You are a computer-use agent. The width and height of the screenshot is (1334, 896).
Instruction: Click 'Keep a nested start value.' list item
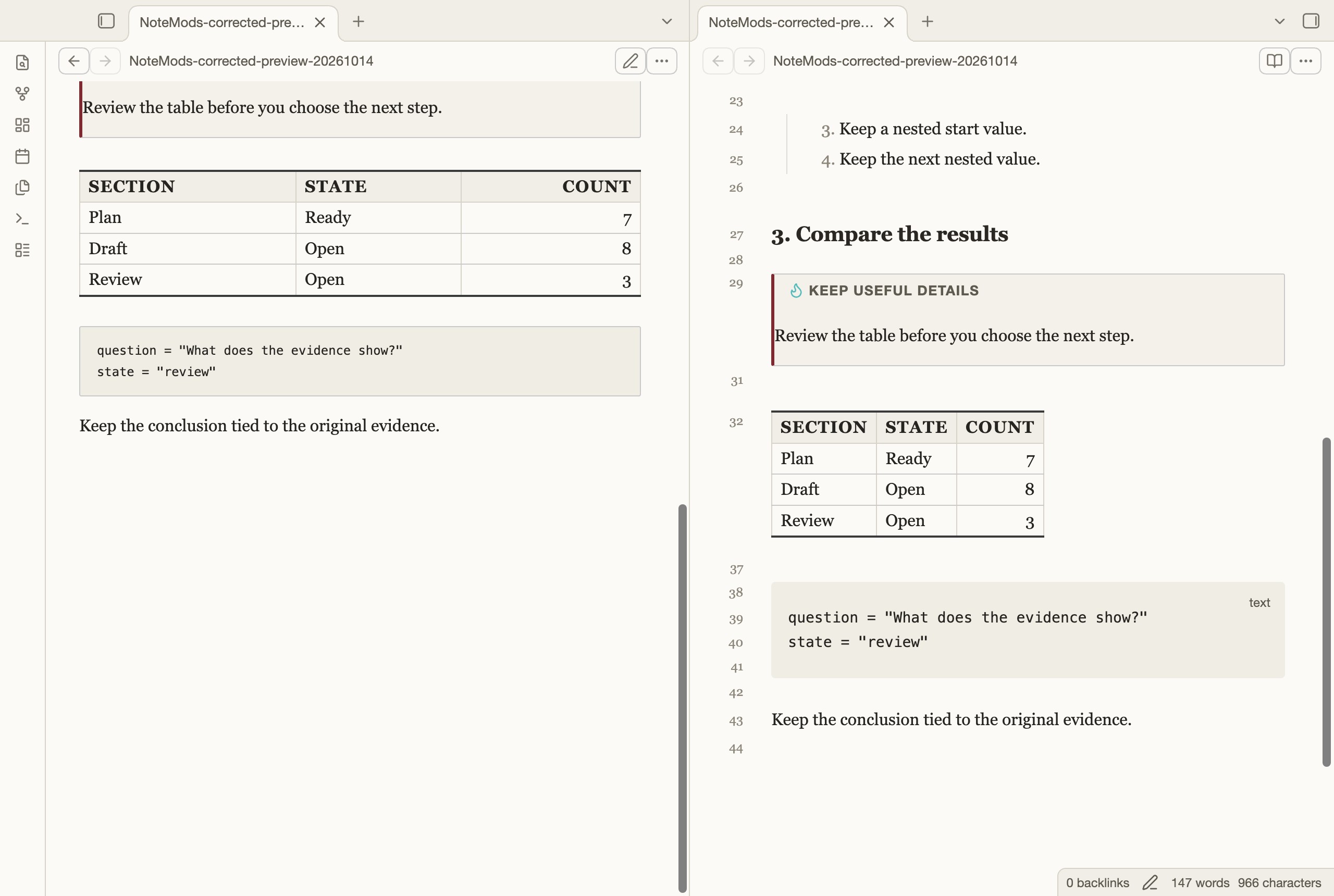[932, 129]
